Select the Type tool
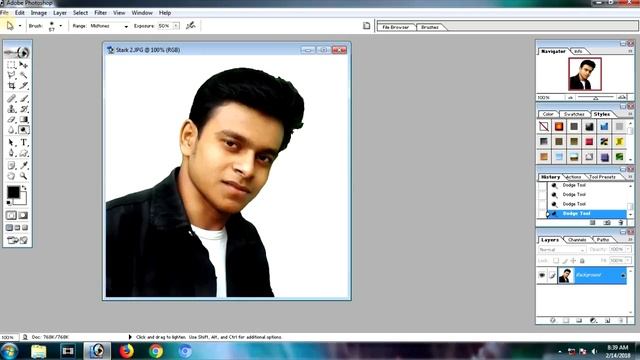640x360 pixels. click(x=24, y=142)
